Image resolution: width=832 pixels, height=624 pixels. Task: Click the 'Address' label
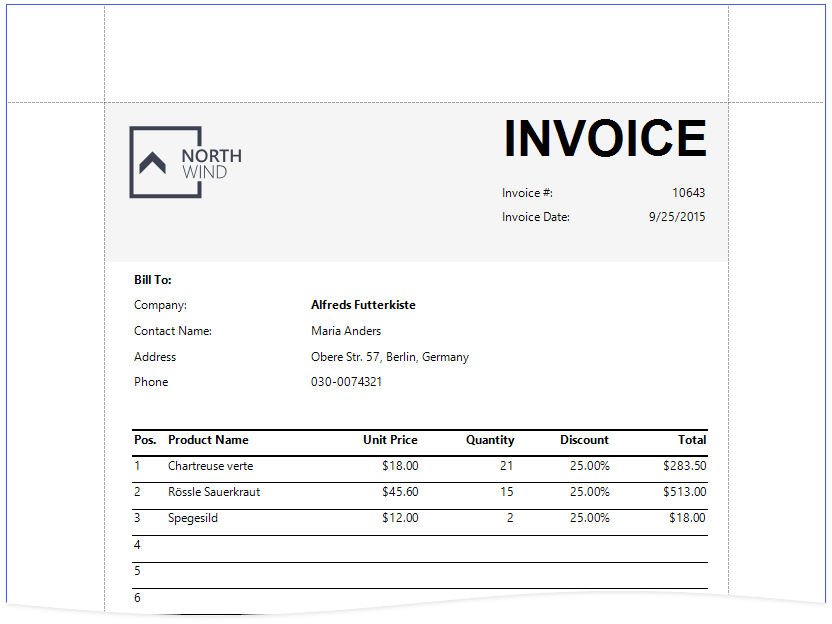coord(155,357)
